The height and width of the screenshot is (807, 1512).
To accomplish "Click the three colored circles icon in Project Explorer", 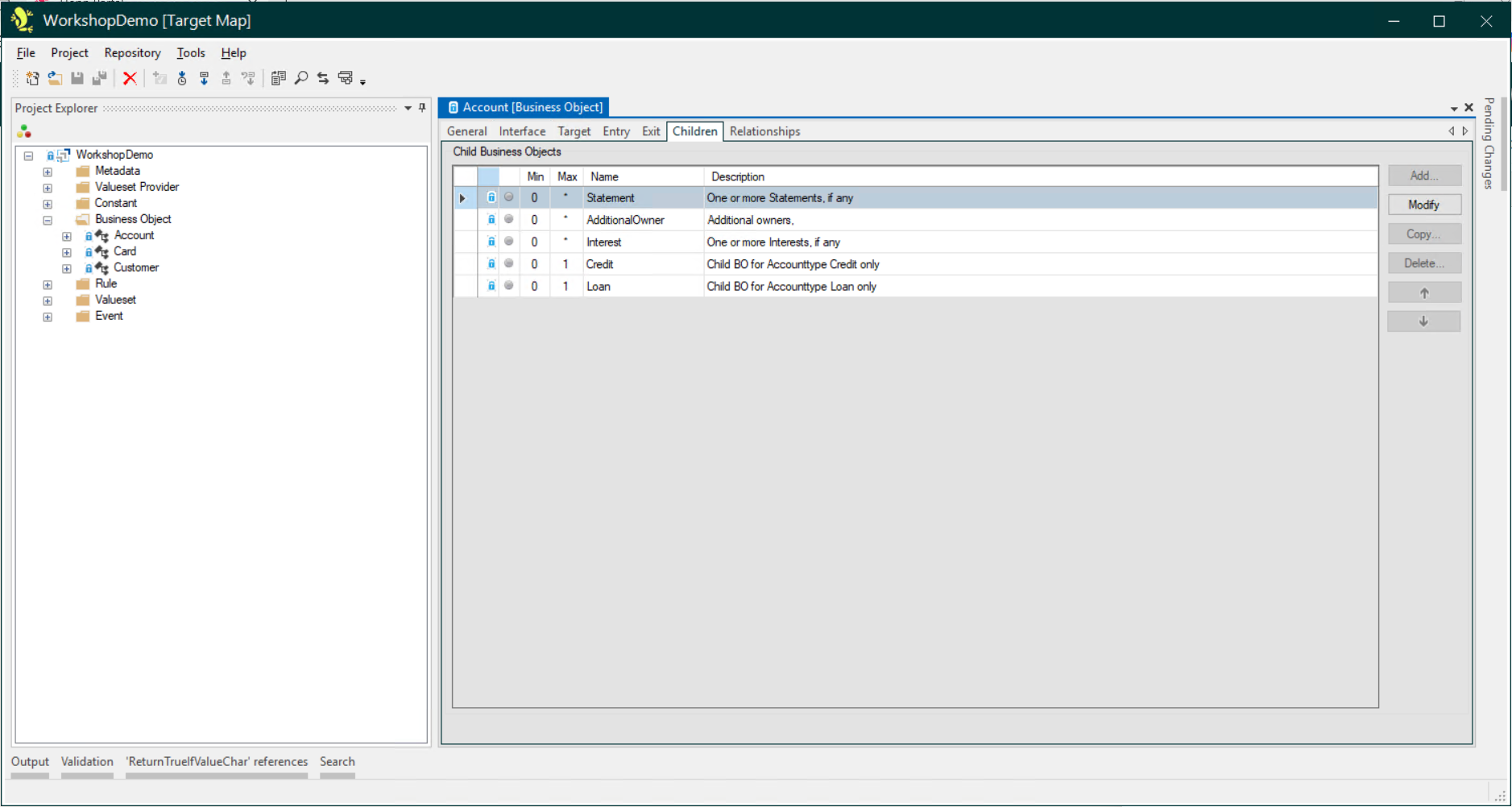I will (24, 131).
